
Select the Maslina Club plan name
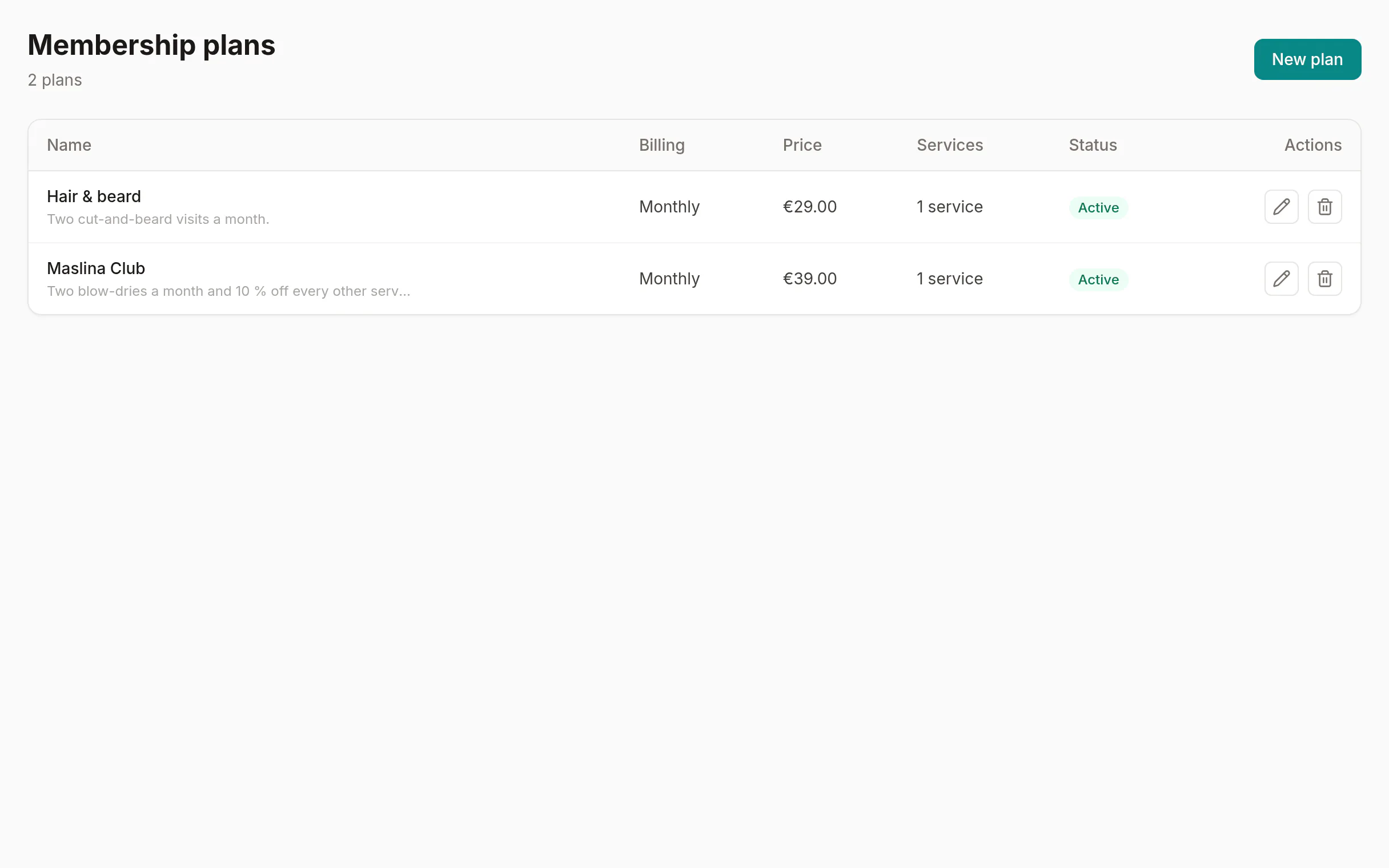click(x=96, y=268)
